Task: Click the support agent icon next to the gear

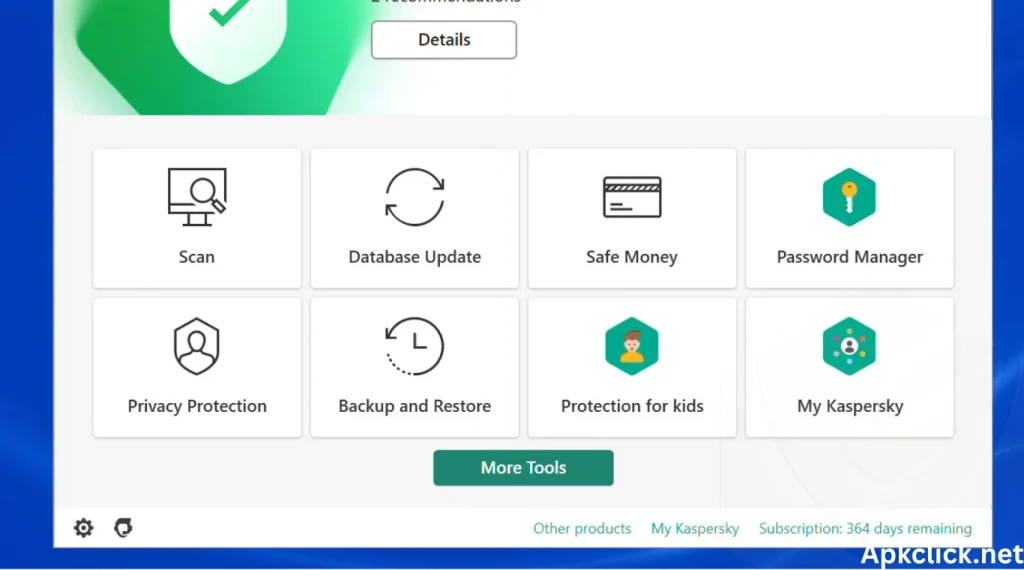Action: (123, 528)
